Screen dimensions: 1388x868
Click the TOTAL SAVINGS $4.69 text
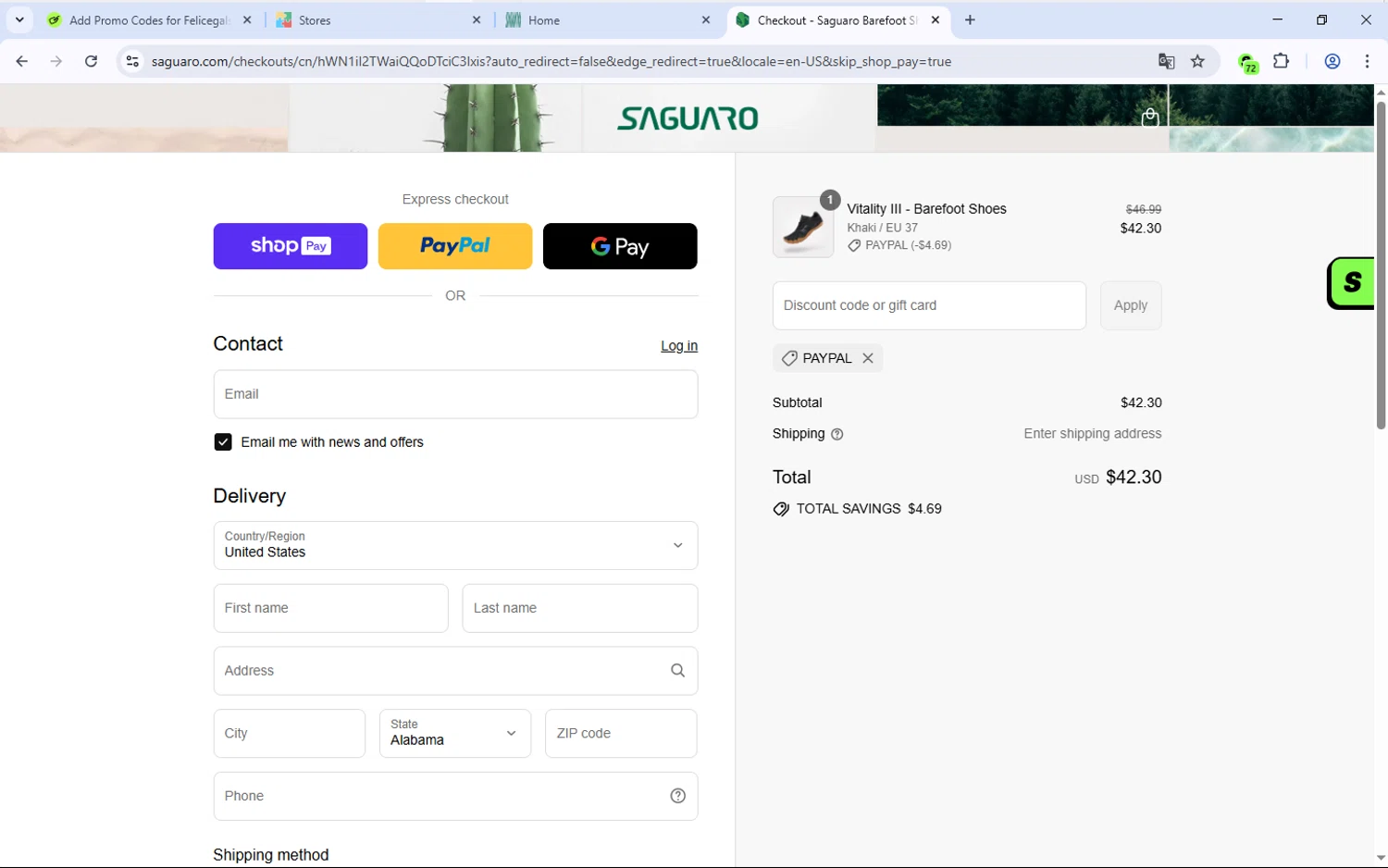869,509
